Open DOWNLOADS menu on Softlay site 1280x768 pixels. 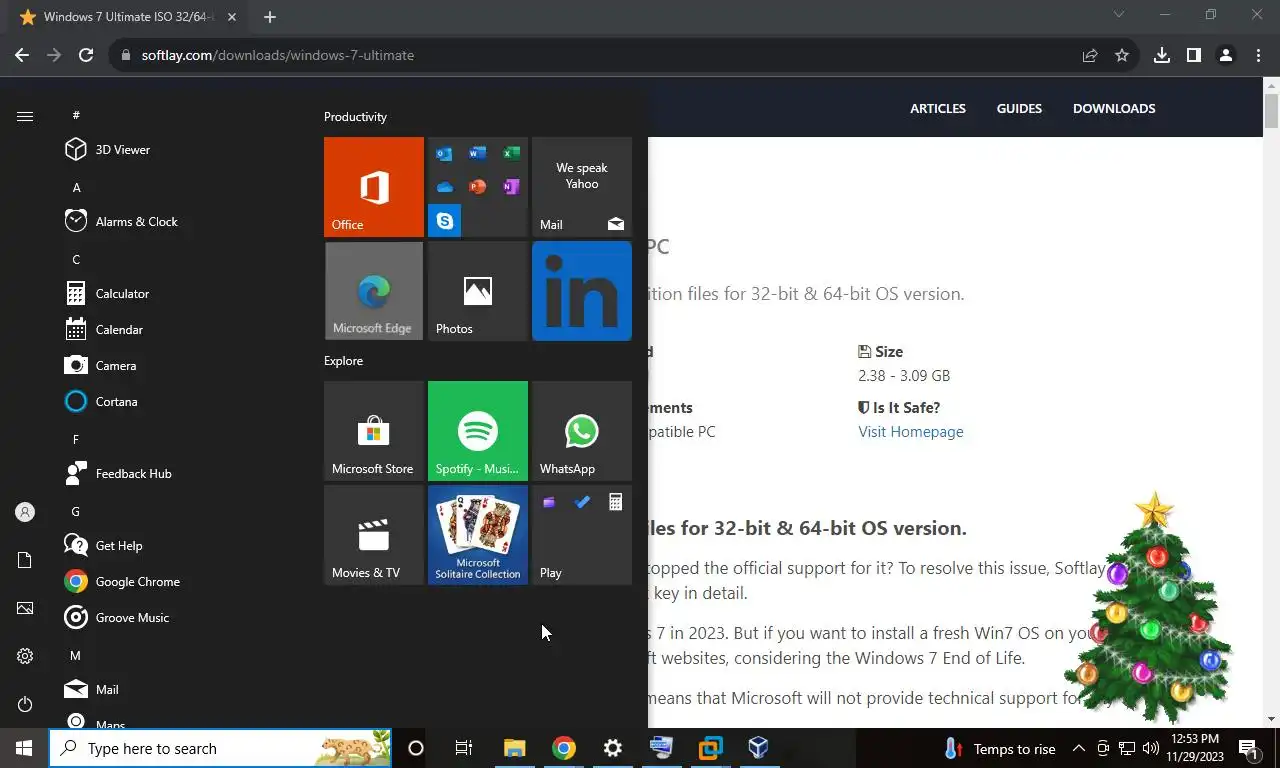[x=1114, y=108]
